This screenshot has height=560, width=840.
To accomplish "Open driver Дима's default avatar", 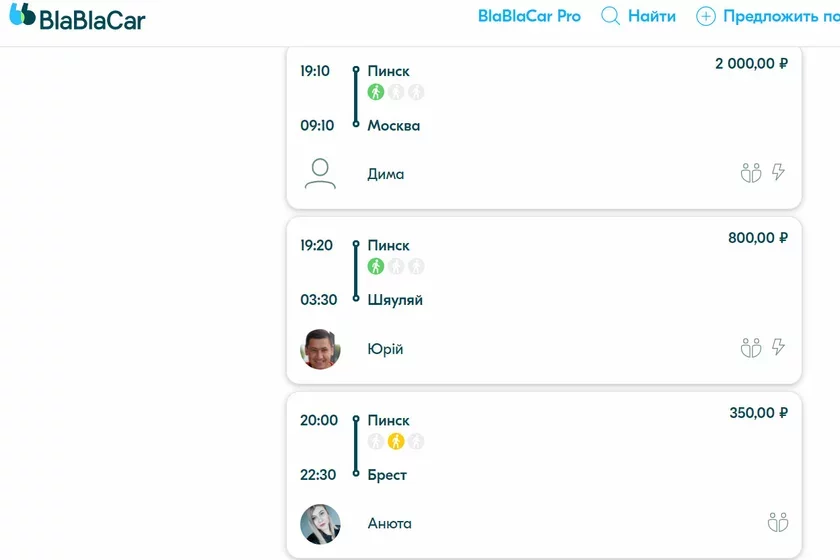I will point(320,174).
